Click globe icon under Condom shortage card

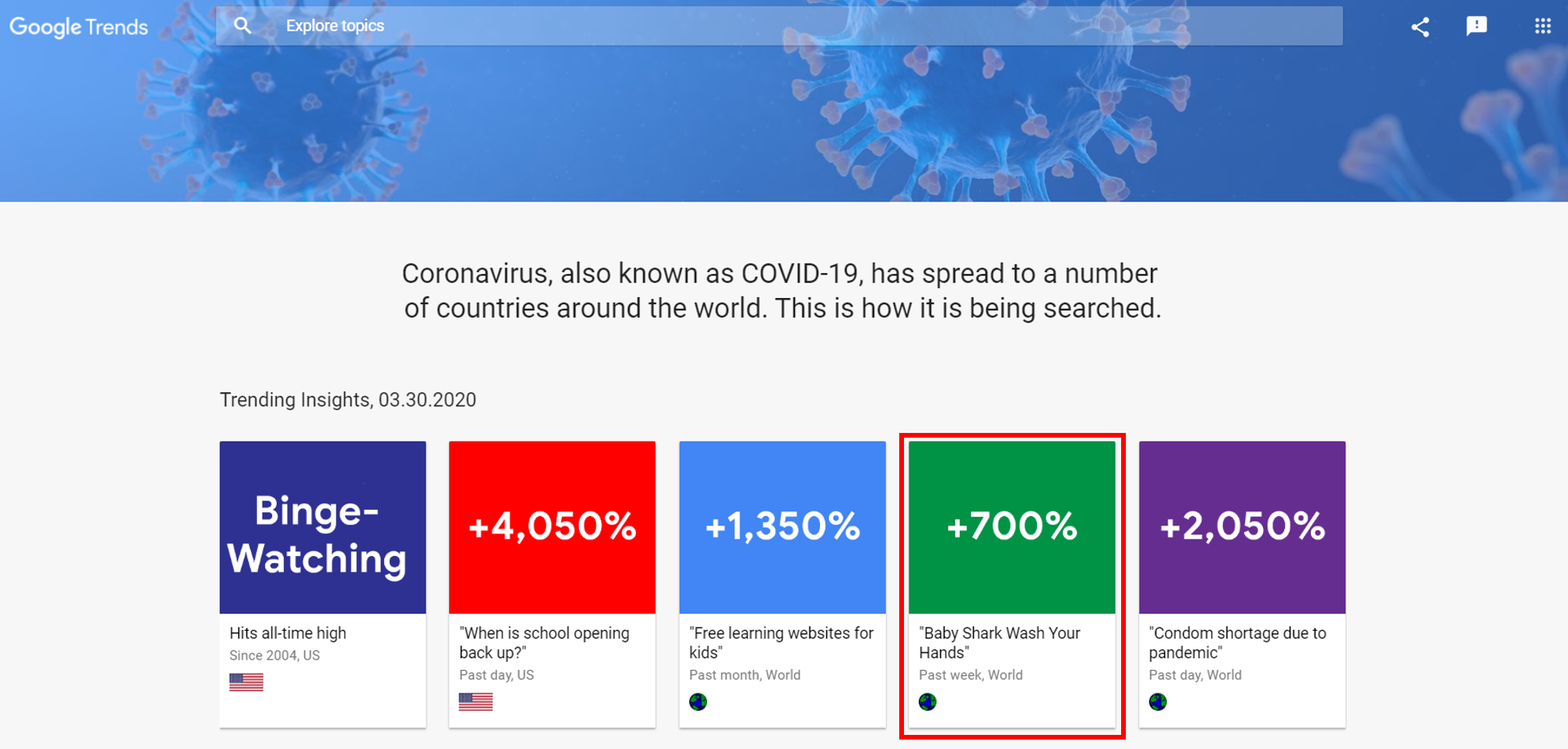tap(1158, 702)
